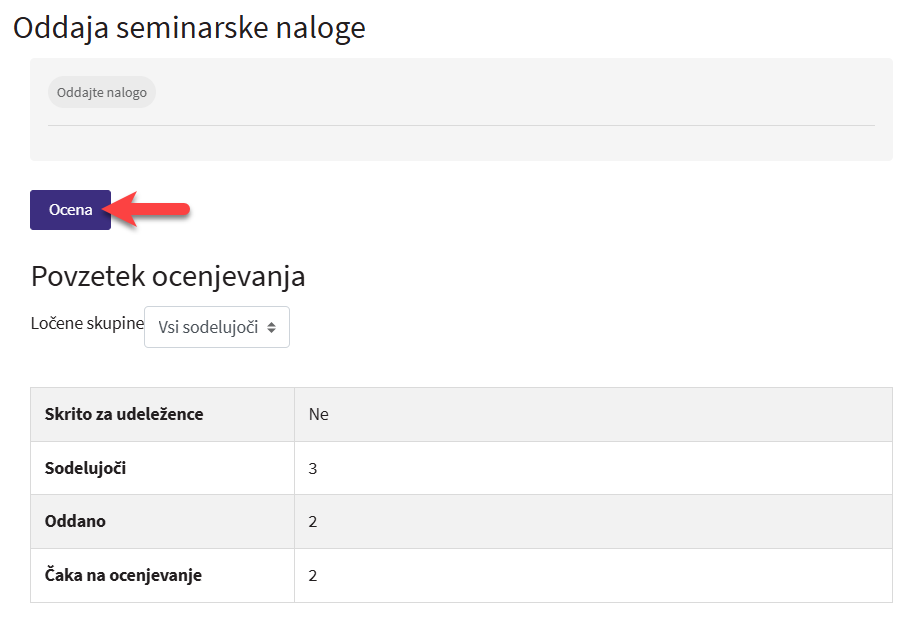Click the Ločene skupine label
The width and height of the screenshot is (914, 625).
[x=87, y=325]
